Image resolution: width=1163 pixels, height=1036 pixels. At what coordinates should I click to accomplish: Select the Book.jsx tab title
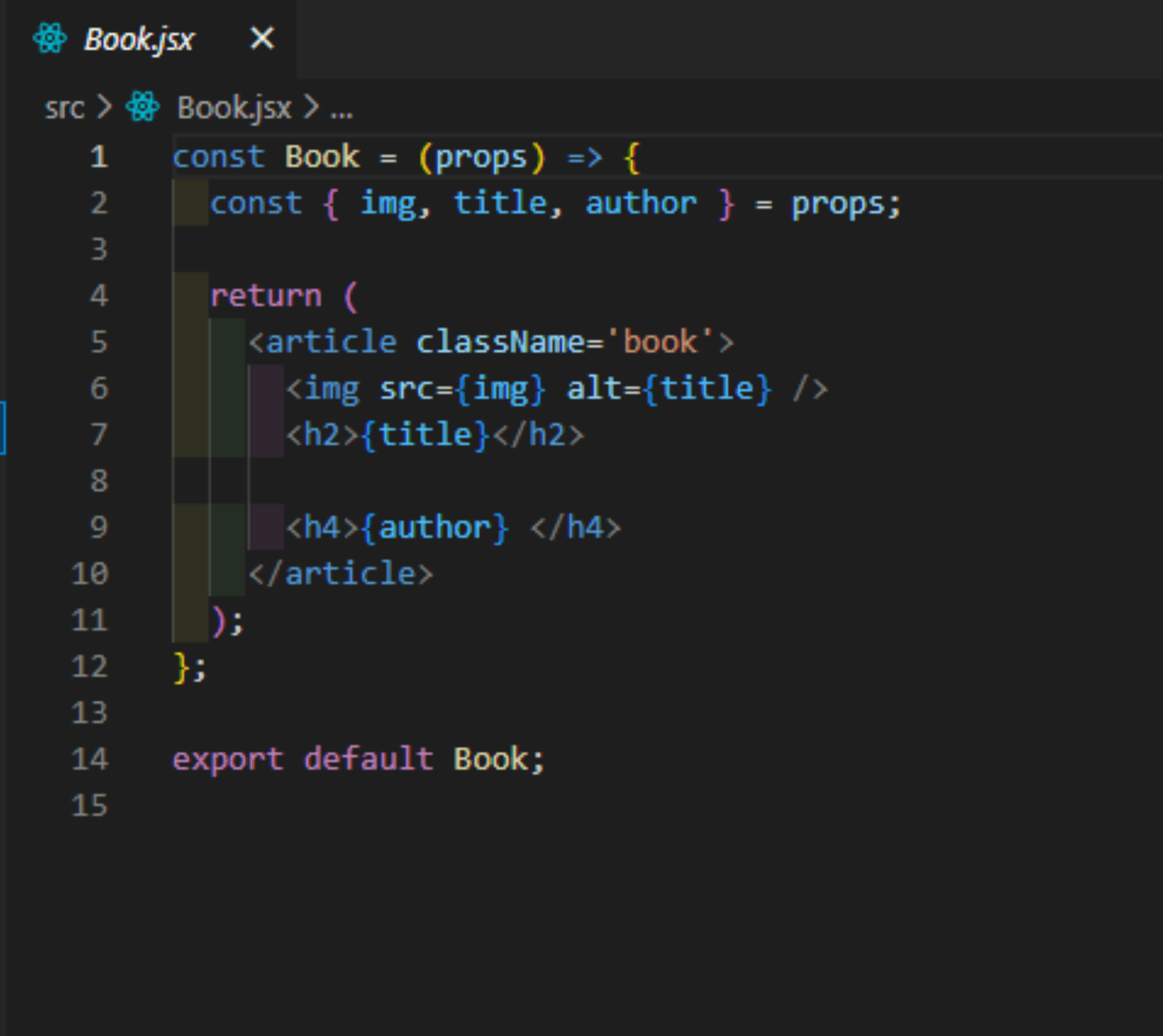[x=139, y=39]
